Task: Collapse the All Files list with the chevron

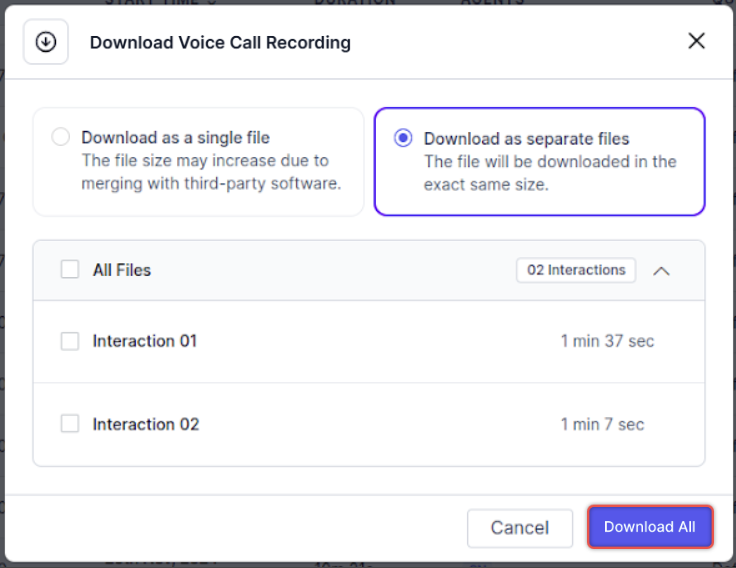Action: (661, 271)
